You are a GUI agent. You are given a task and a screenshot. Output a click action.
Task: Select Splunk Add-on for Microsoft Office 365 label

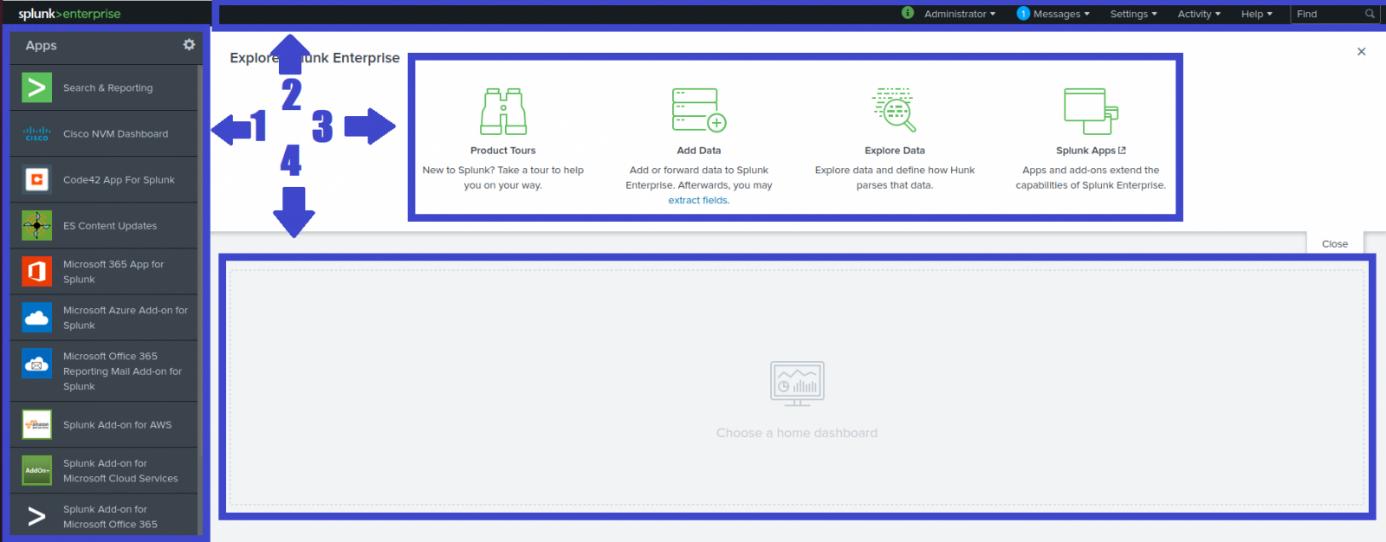[x=110, y=517]
